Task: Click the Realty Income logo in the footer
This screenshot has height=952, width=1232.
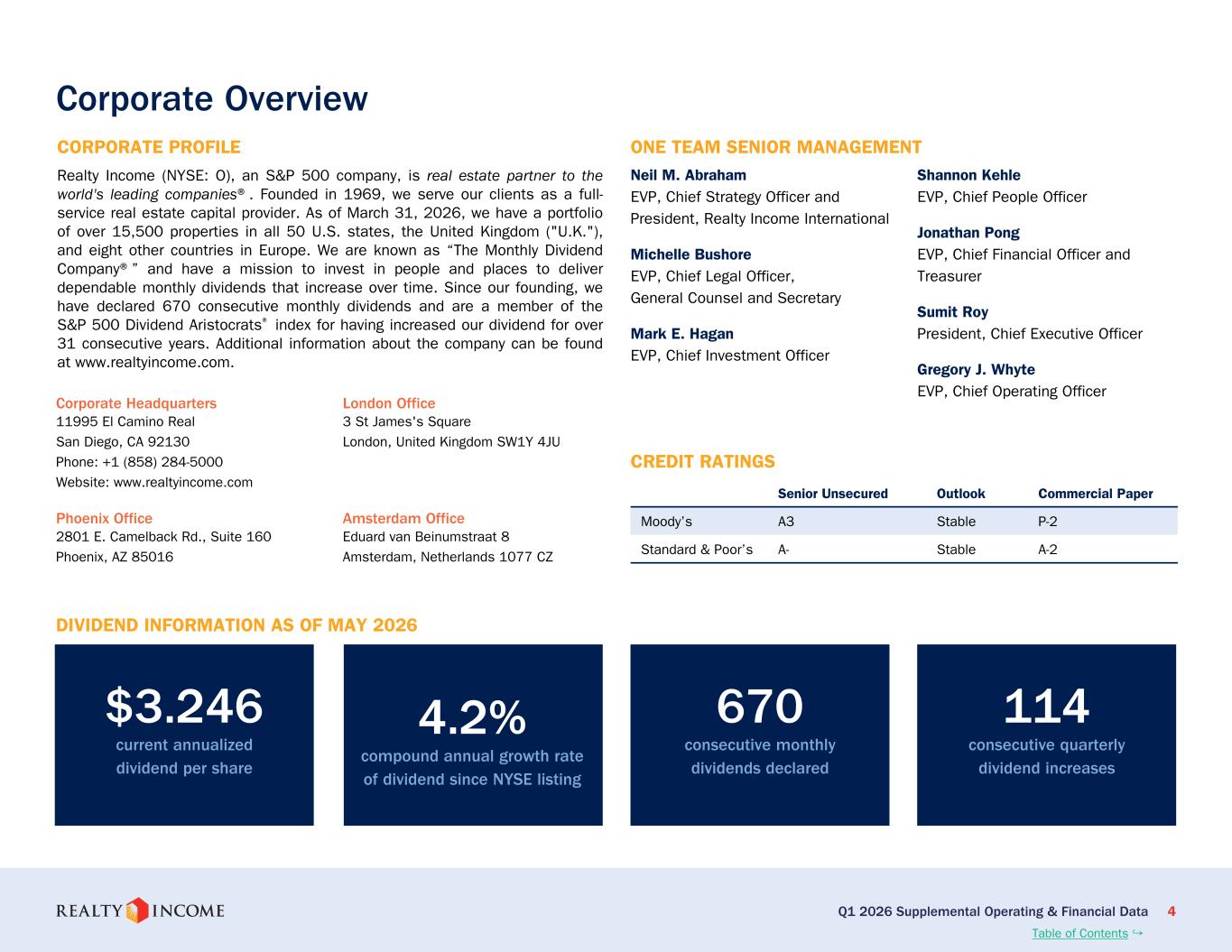Action: coord(140,910)
